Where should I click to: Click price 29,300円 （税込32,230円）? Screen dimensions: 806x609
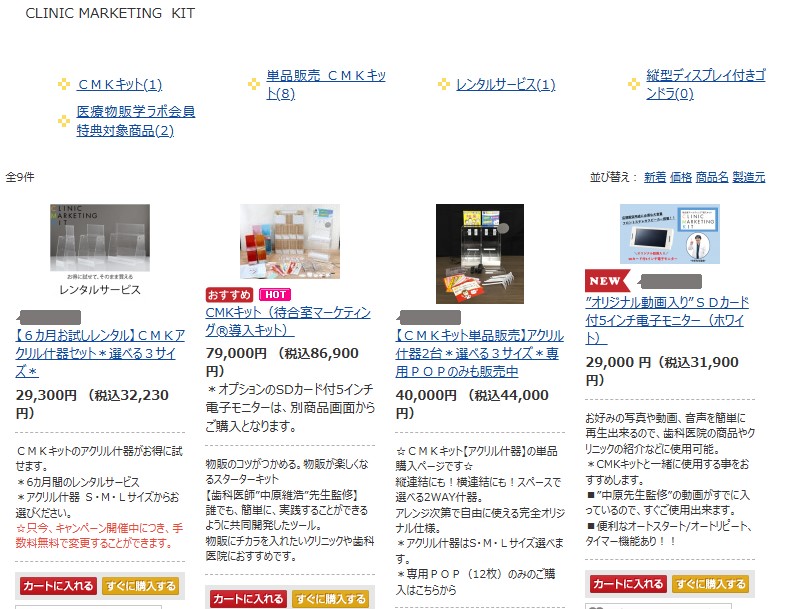[x=93, y=404]
